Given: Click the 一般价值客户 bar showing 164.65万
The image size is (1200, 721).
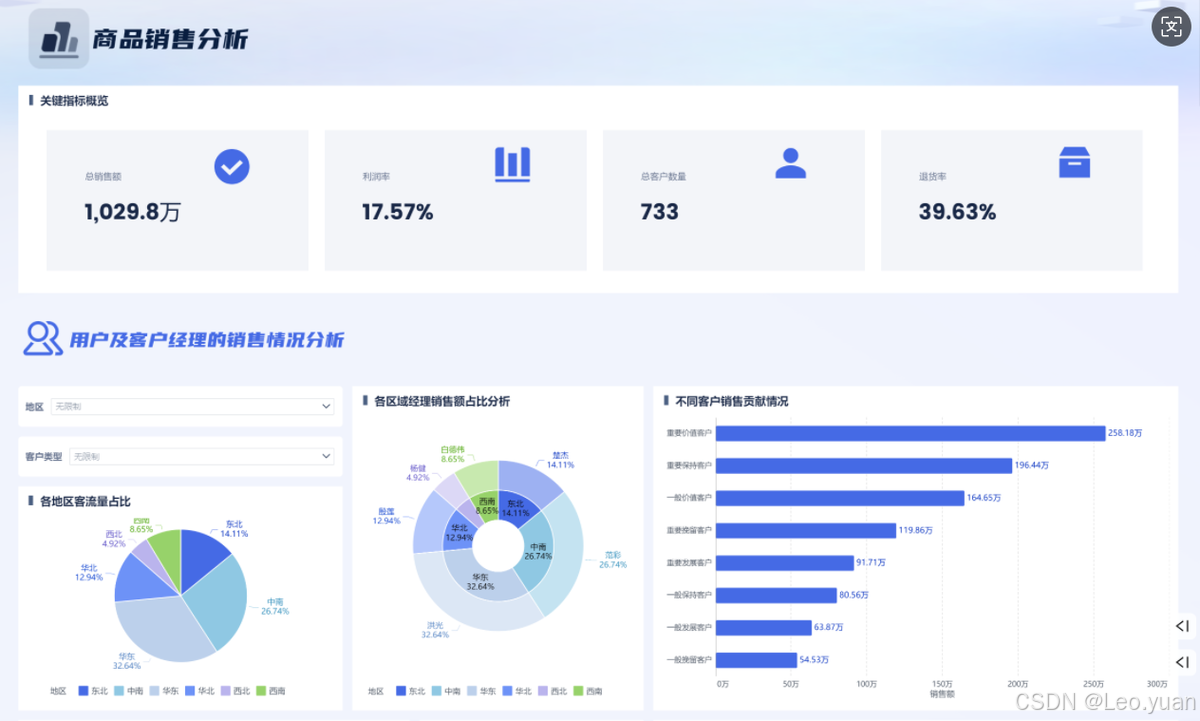Looking at the screenshot, I should 841,497.
